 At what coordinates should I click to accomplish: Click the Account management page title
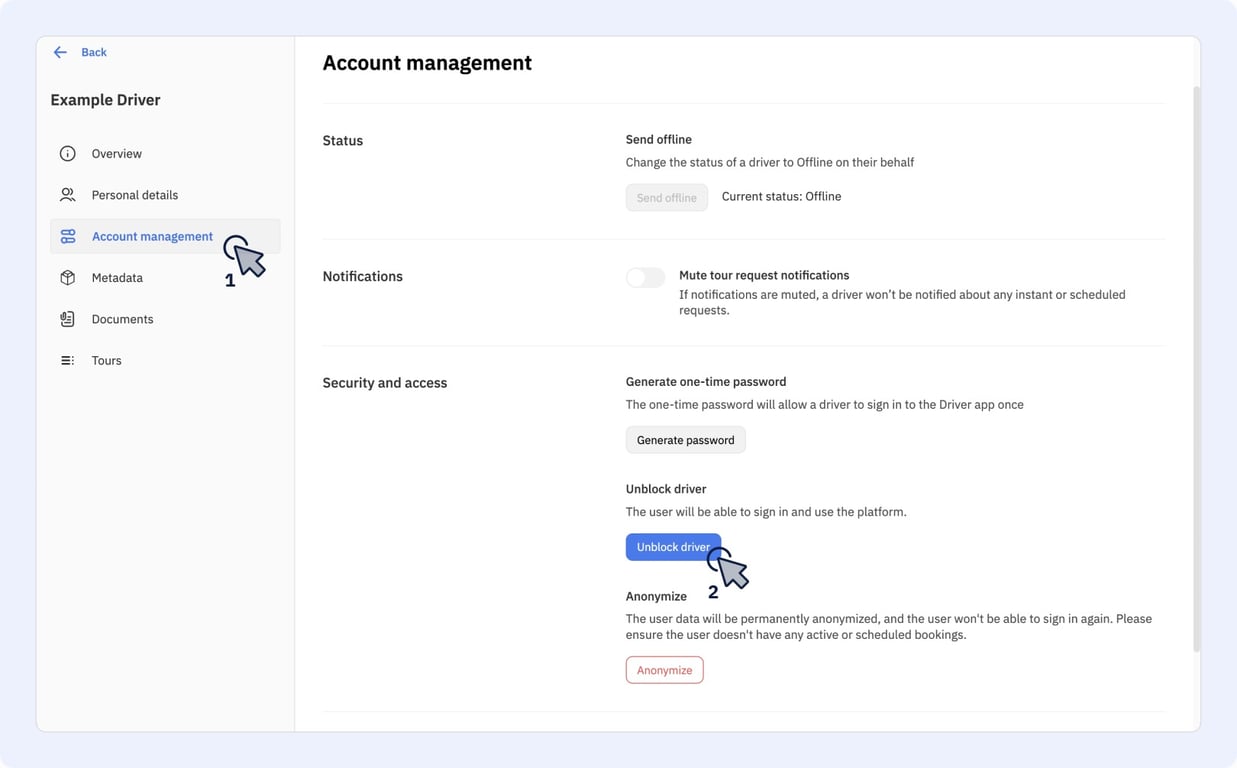427,63
